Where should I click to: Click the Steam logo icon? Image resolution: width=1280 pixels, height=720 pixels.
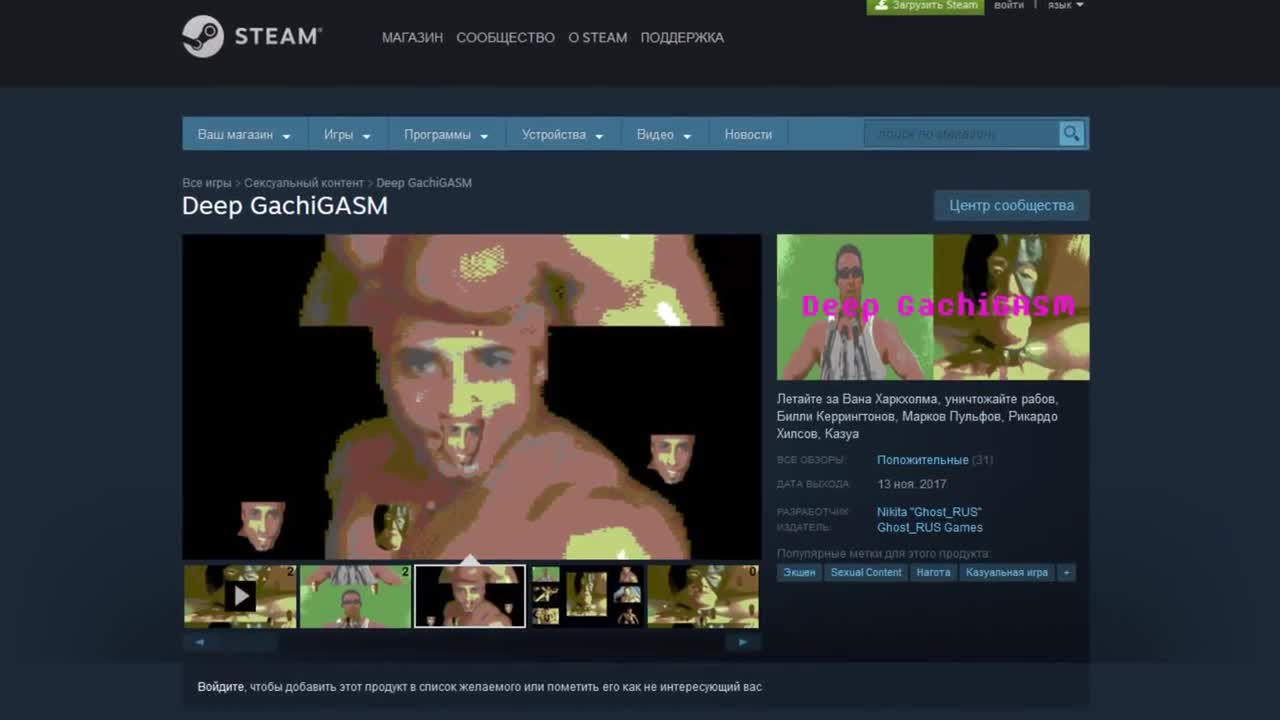[x=203, y=37]
